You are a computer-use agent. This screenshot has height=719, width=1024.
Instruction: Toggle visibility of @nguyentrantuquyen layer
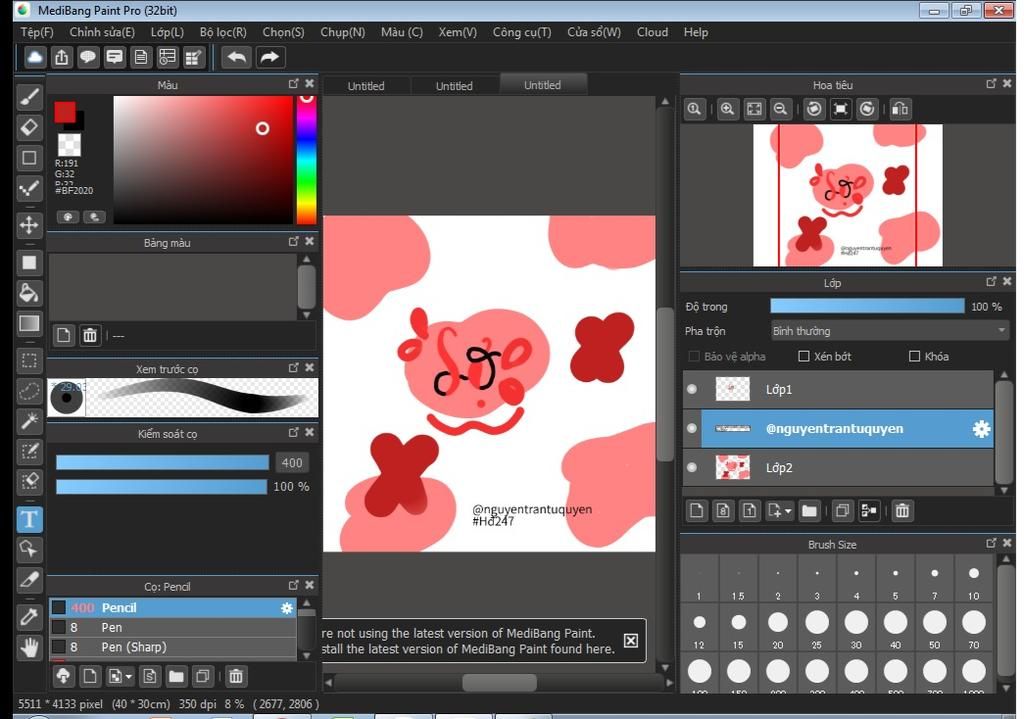click(x=692, y=428)
